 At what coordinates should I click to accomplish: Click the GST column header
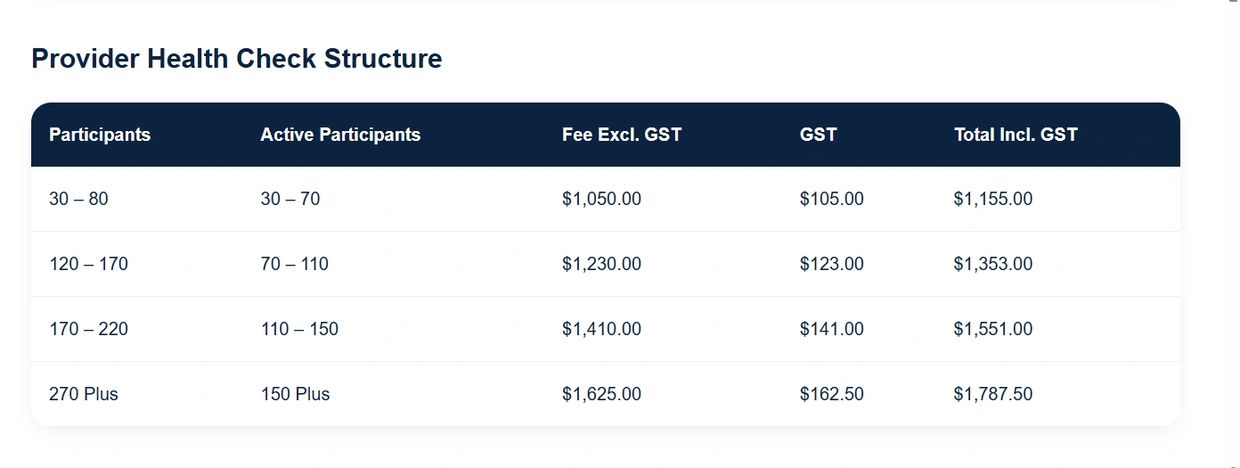(818, 134)
